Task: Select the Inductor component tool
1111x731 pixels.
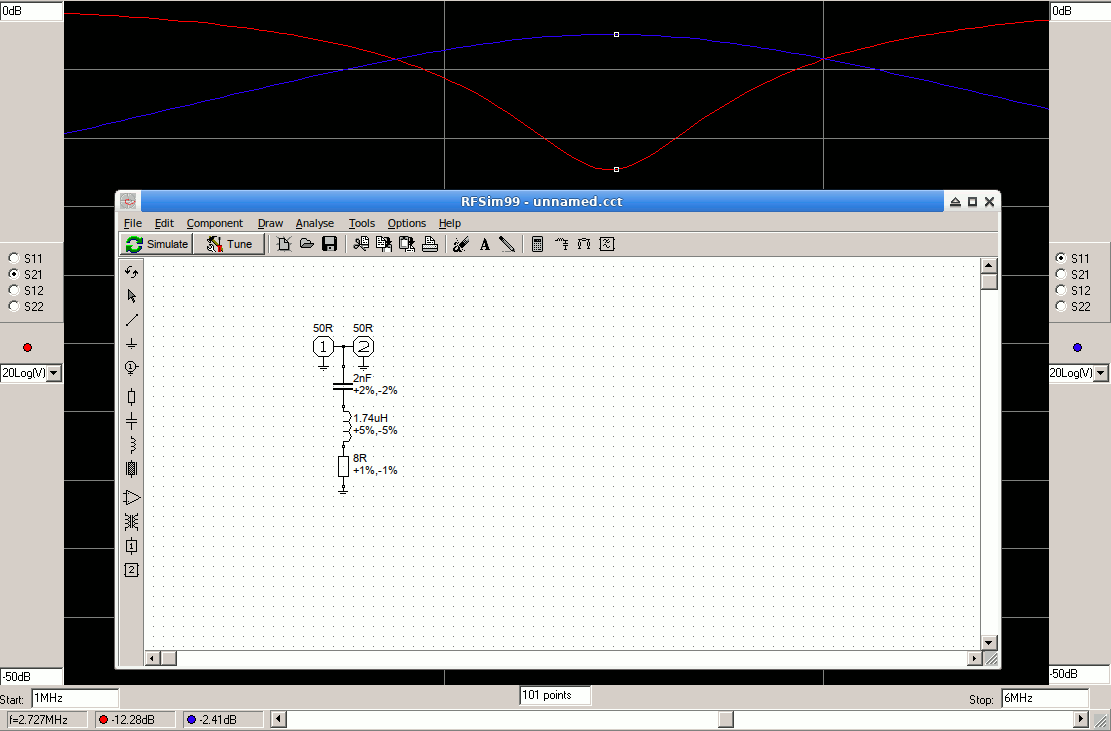Action: click(131, 445)
